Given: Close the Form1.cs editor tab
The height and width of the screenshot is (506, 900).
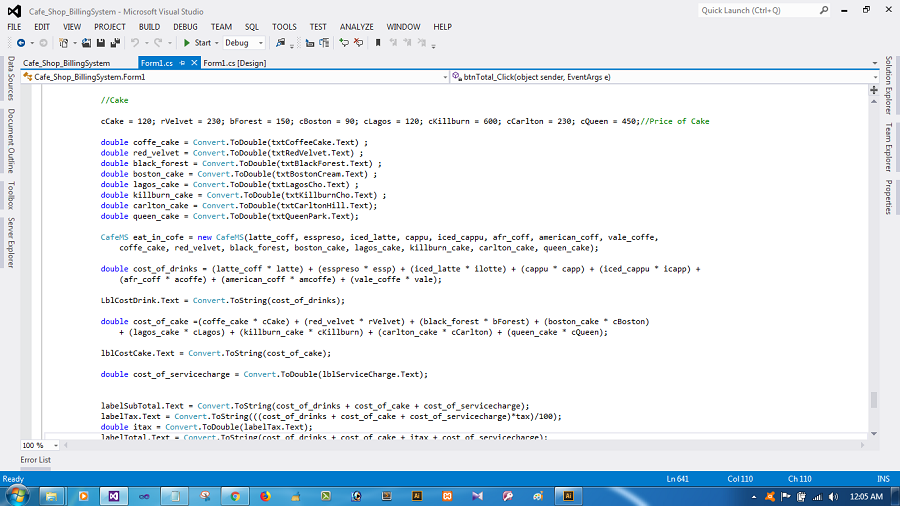Looking at the screenshot, I should point(193,63).
